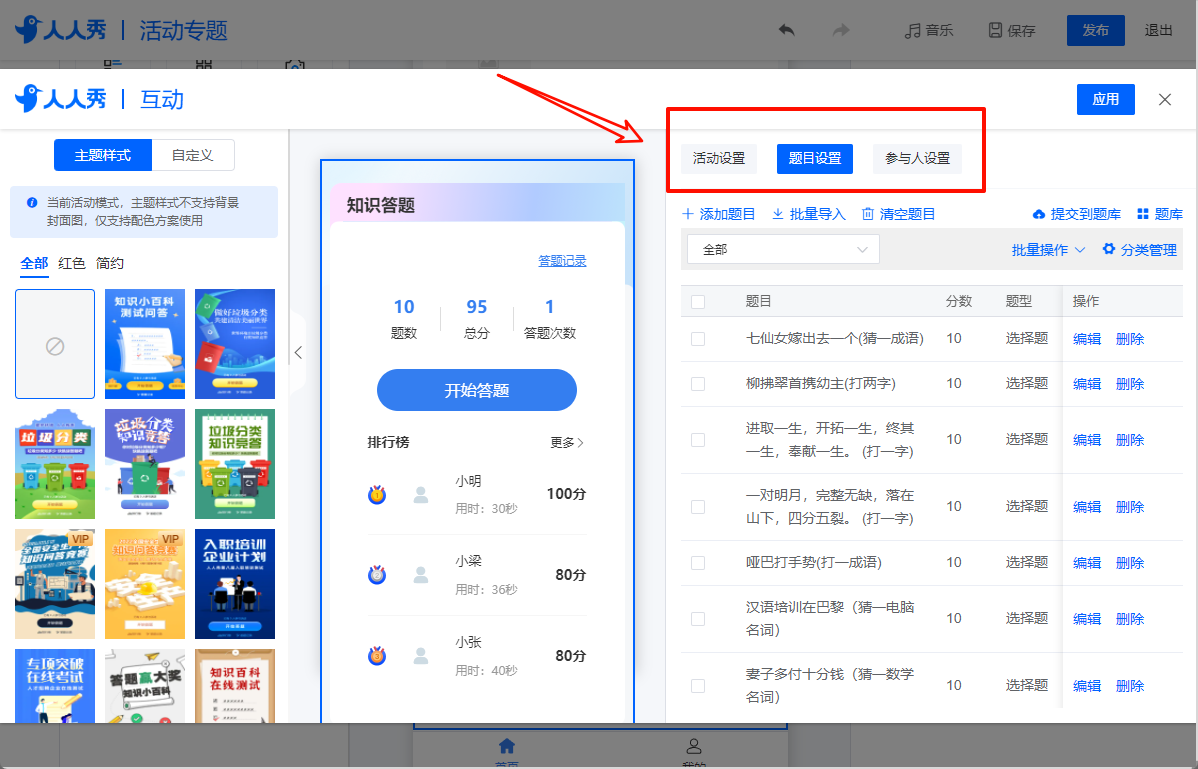Close the 互动 dialog
The width and height of the screenshot is (1198, 769).
pos(1164,99)
